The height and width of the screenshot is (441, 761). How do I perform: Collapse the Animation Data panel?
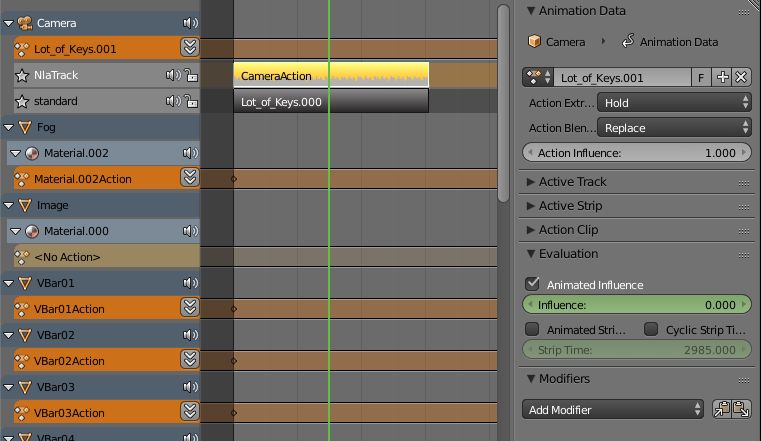coord(530,11)
